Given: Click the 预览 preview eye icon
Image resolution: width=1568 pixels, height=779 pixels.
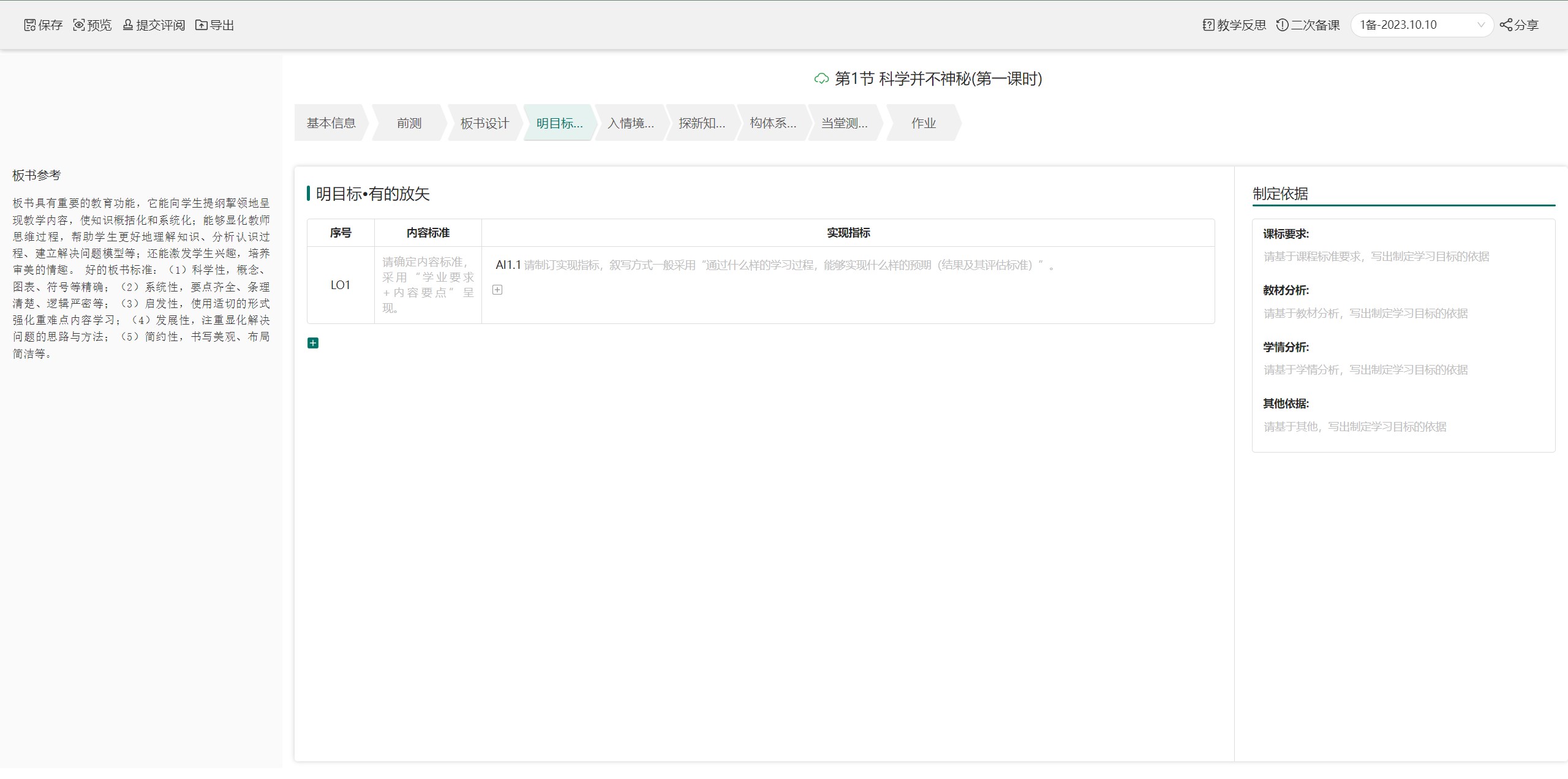Looking at the screenshot, I should [x=78, y=25].
